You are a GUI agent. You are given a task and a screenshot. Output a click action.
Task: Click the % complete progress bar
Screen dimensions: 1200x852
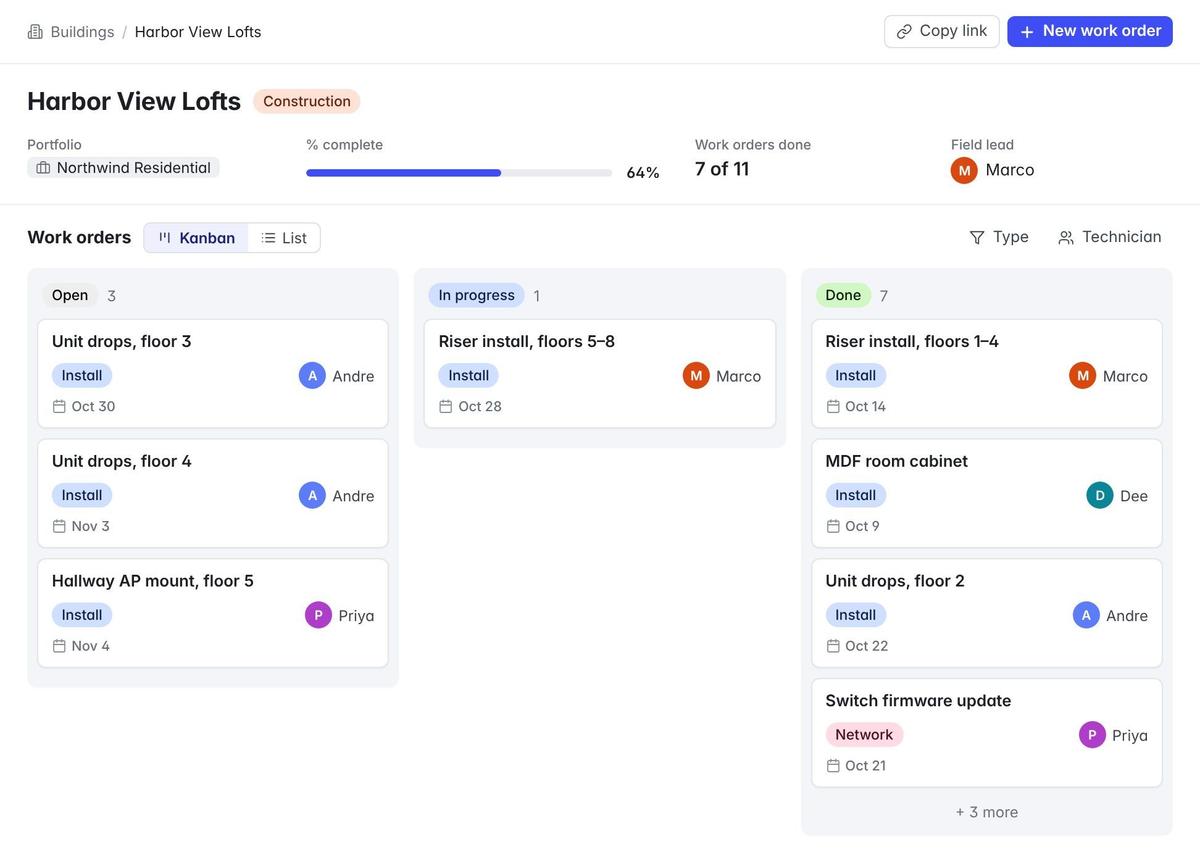(459, 173)
